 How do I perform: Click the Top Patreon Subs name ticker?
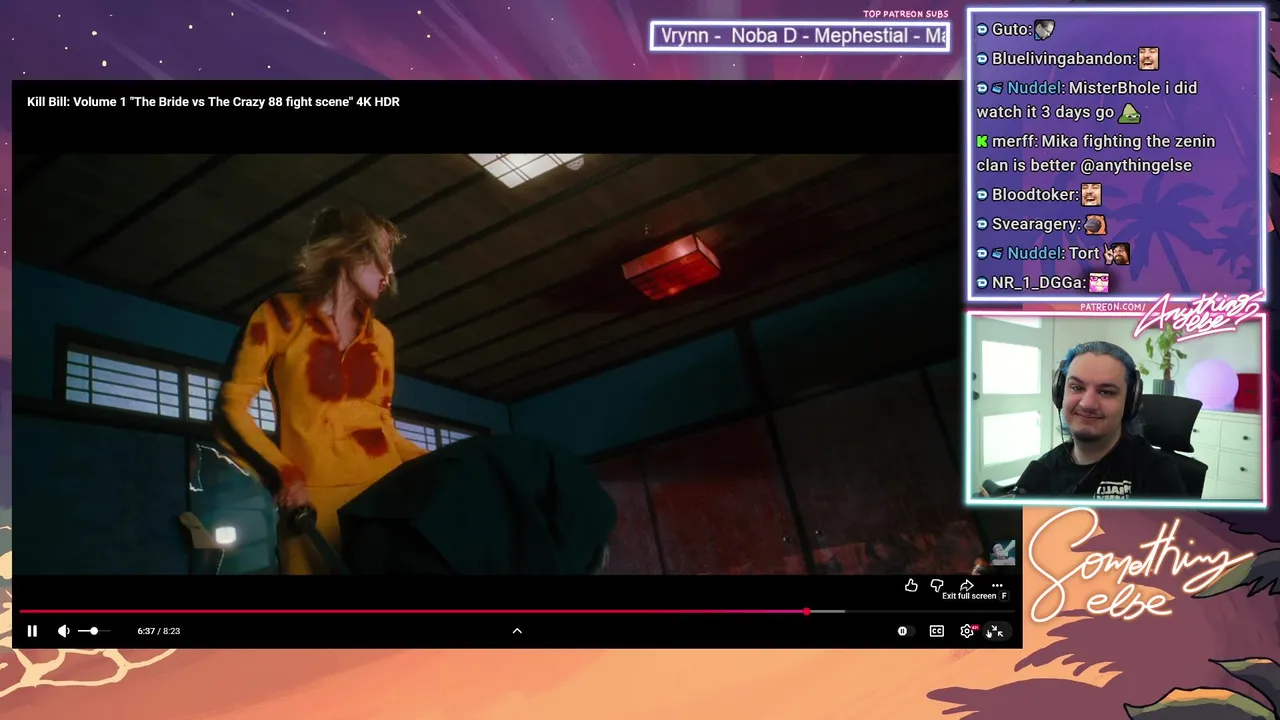800,36
